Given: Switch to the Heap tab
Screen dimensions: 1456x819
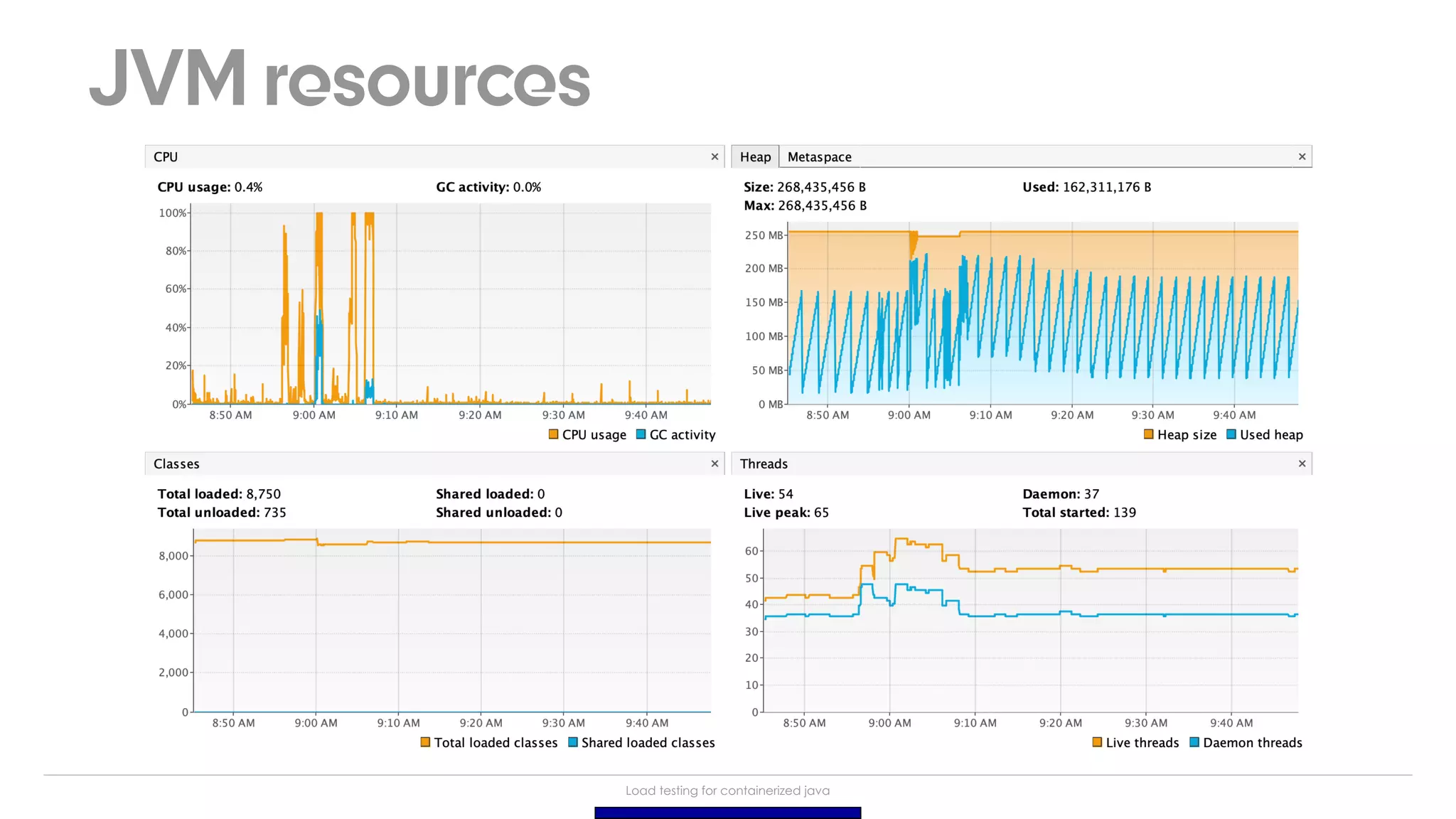Looking at the screenshot, I should tap(755, 156).
